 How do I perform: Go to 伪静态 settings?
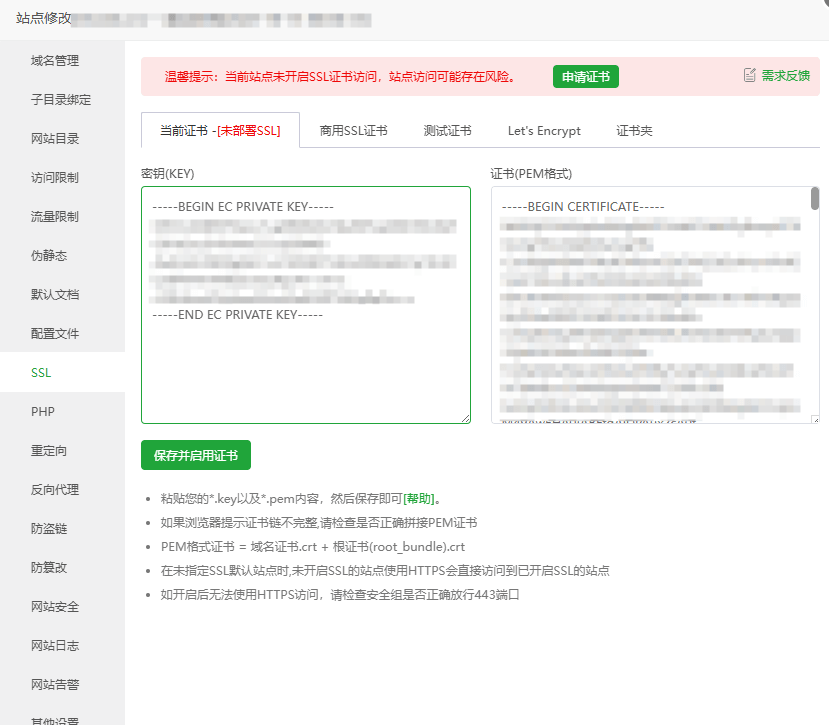pyautogui.click(x=49, y=256)
